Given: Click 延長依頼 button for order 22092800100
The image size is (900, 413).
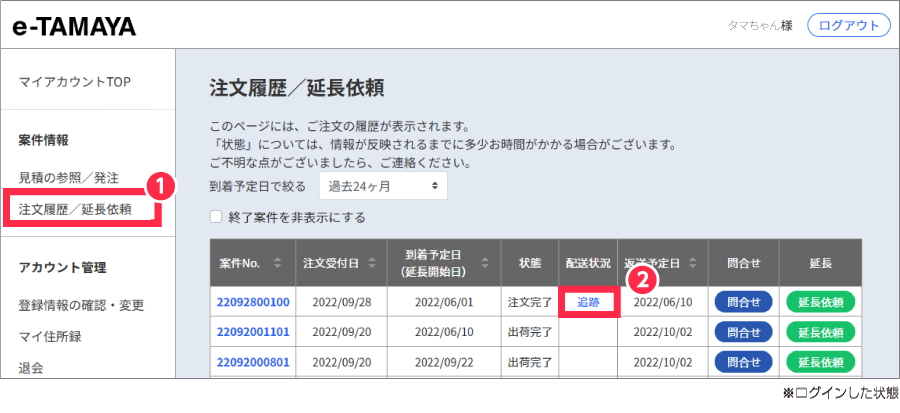Looking at the screenshot, I should pyautogui.click(x=821, y=302).
